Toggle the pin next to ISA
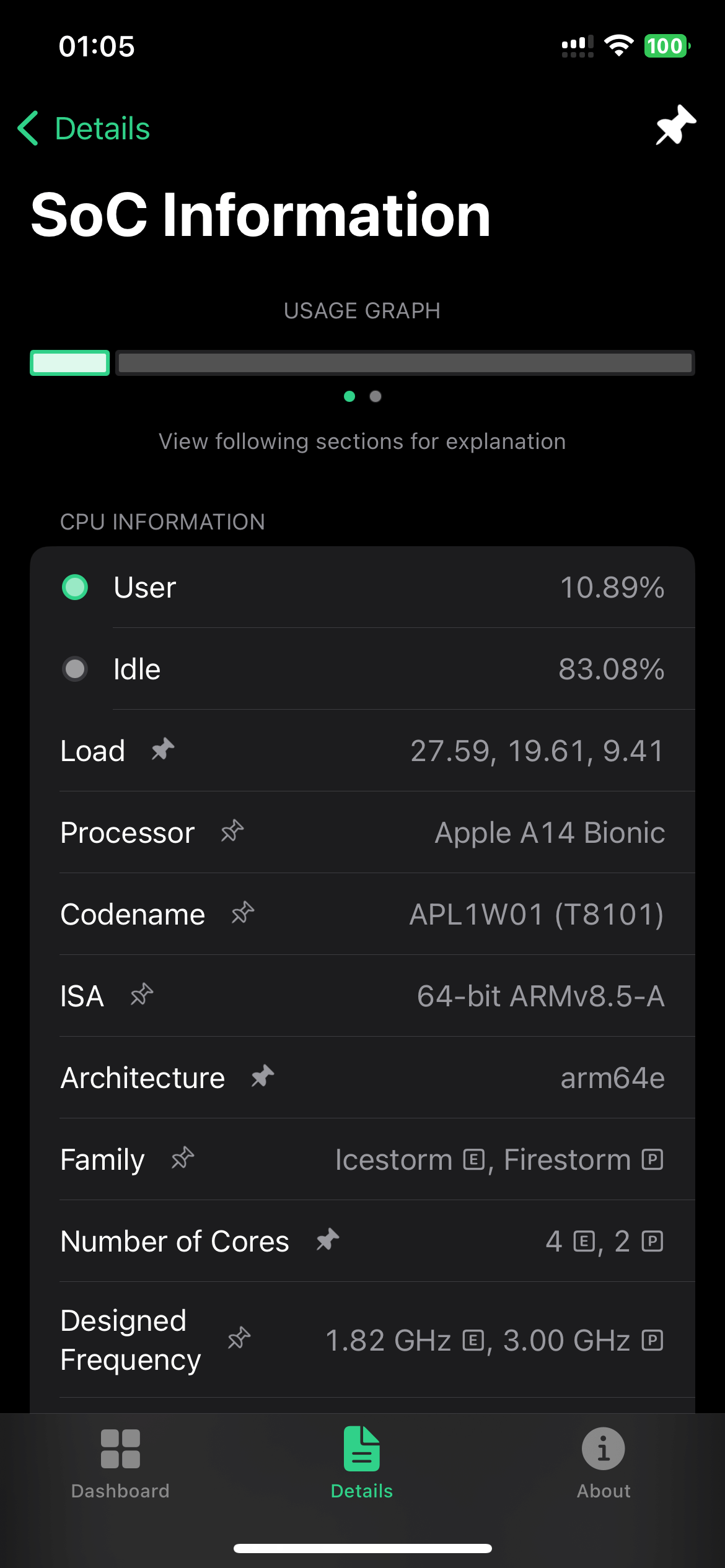 (x=142, y=995)
